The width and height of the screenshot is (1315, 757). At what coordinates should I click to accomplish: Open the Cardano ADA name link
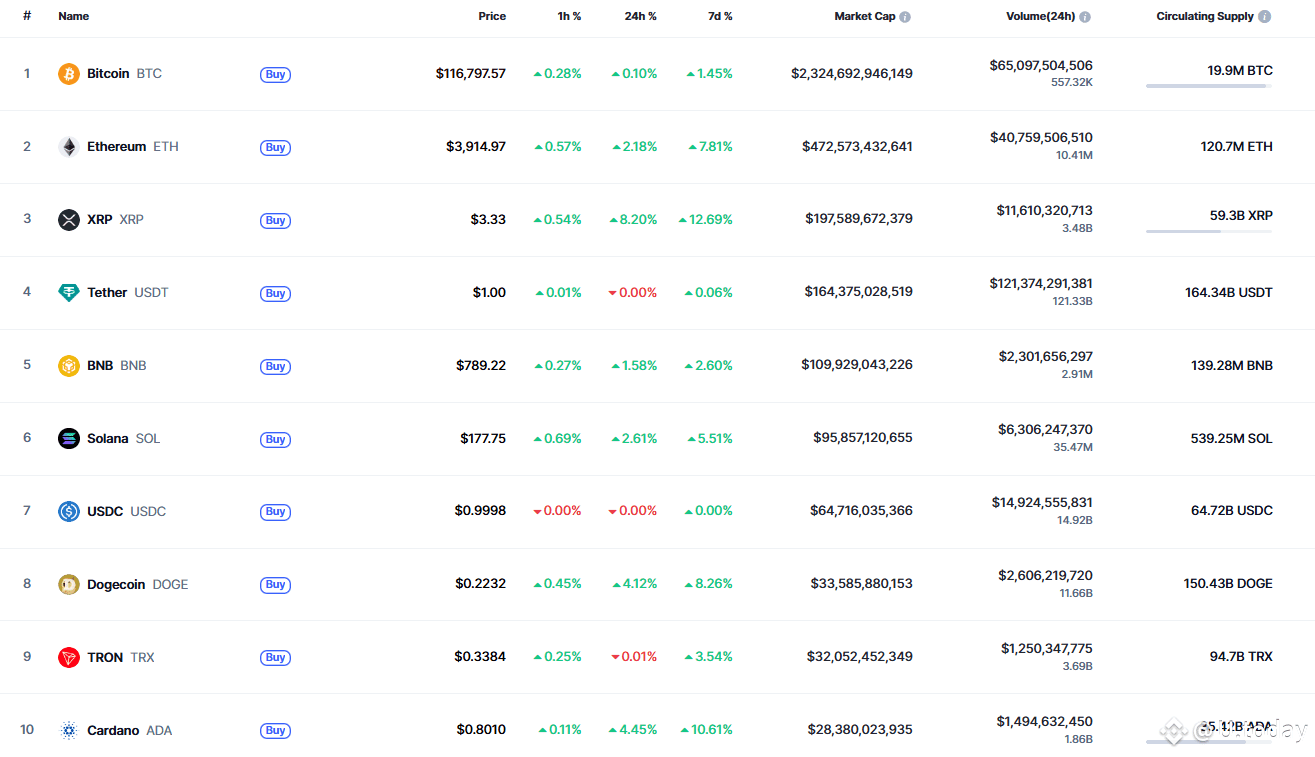click(129, 730)
